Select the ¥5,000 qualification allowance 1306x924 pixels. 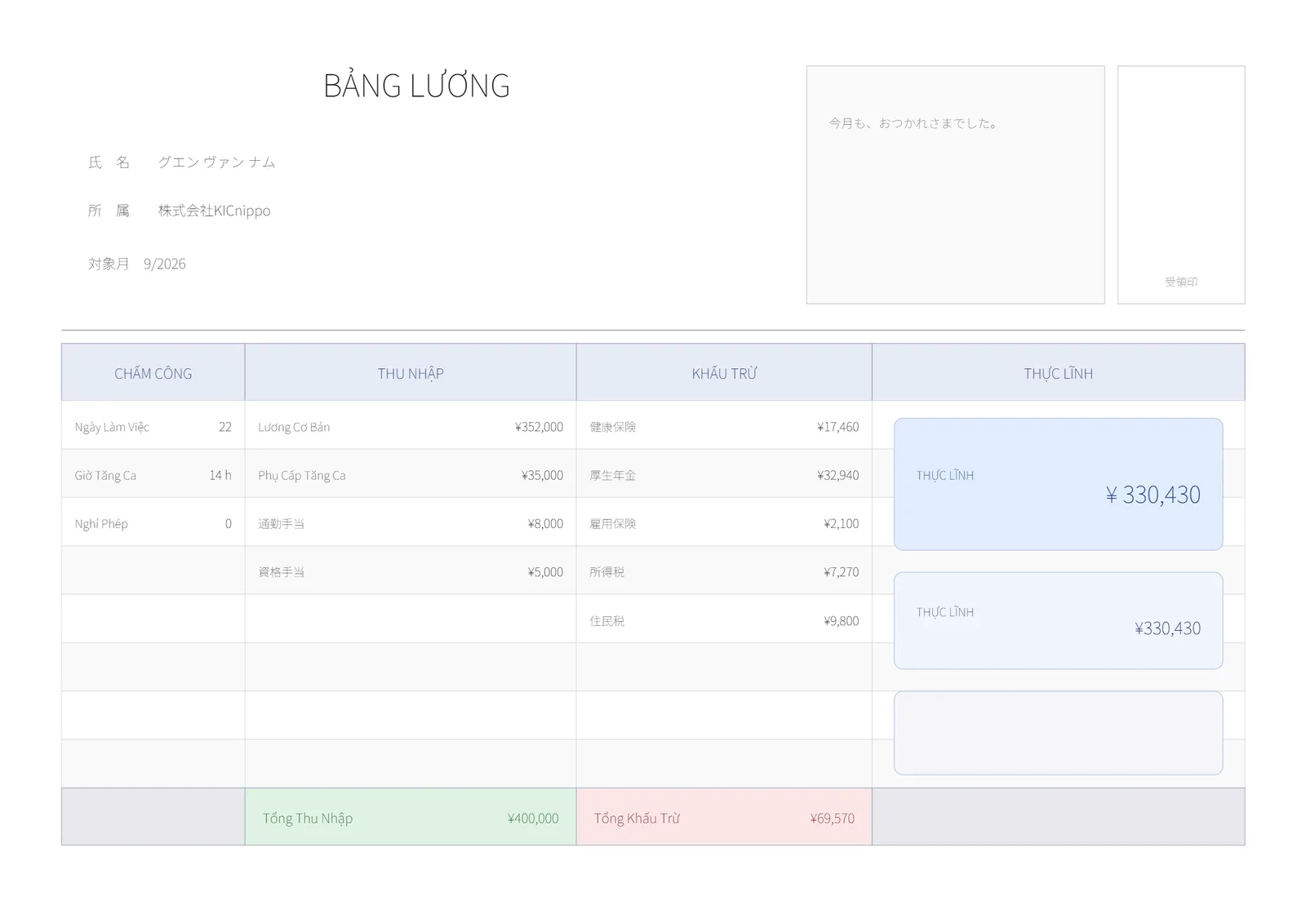pyautogui.click(x=545, y=572)
